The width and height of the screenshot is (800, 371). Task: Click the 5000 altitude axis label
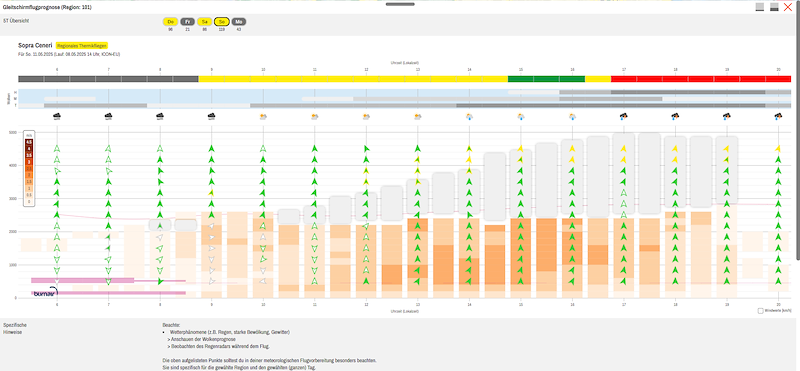[x=13, y=132]
